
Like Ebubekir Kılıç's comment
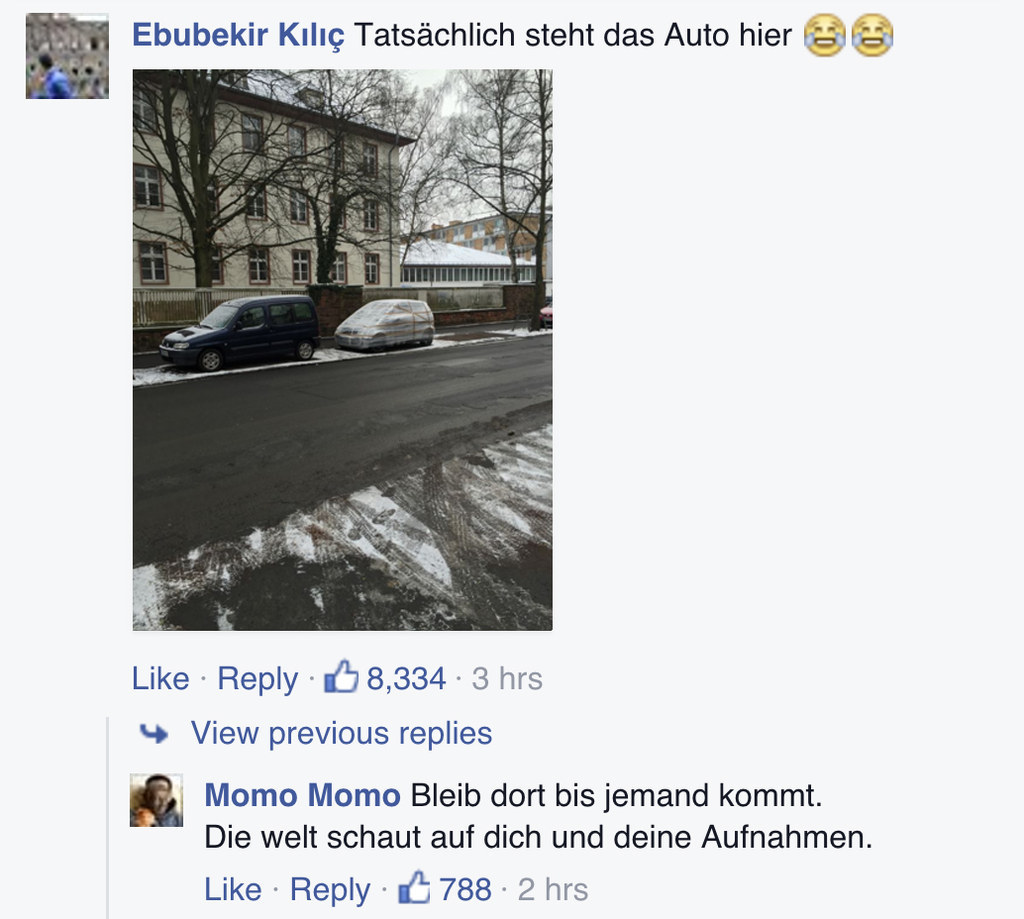point(161,678)
